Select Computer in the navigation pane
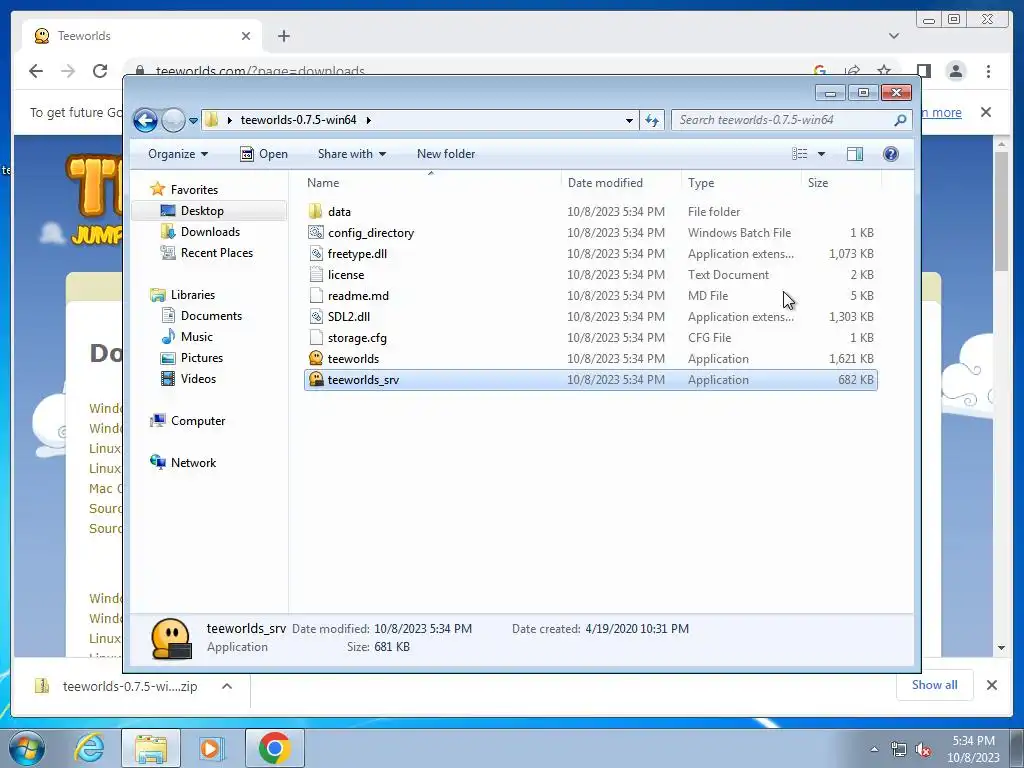The width and height of the screenshot is (1024, 768). (198, 421)
